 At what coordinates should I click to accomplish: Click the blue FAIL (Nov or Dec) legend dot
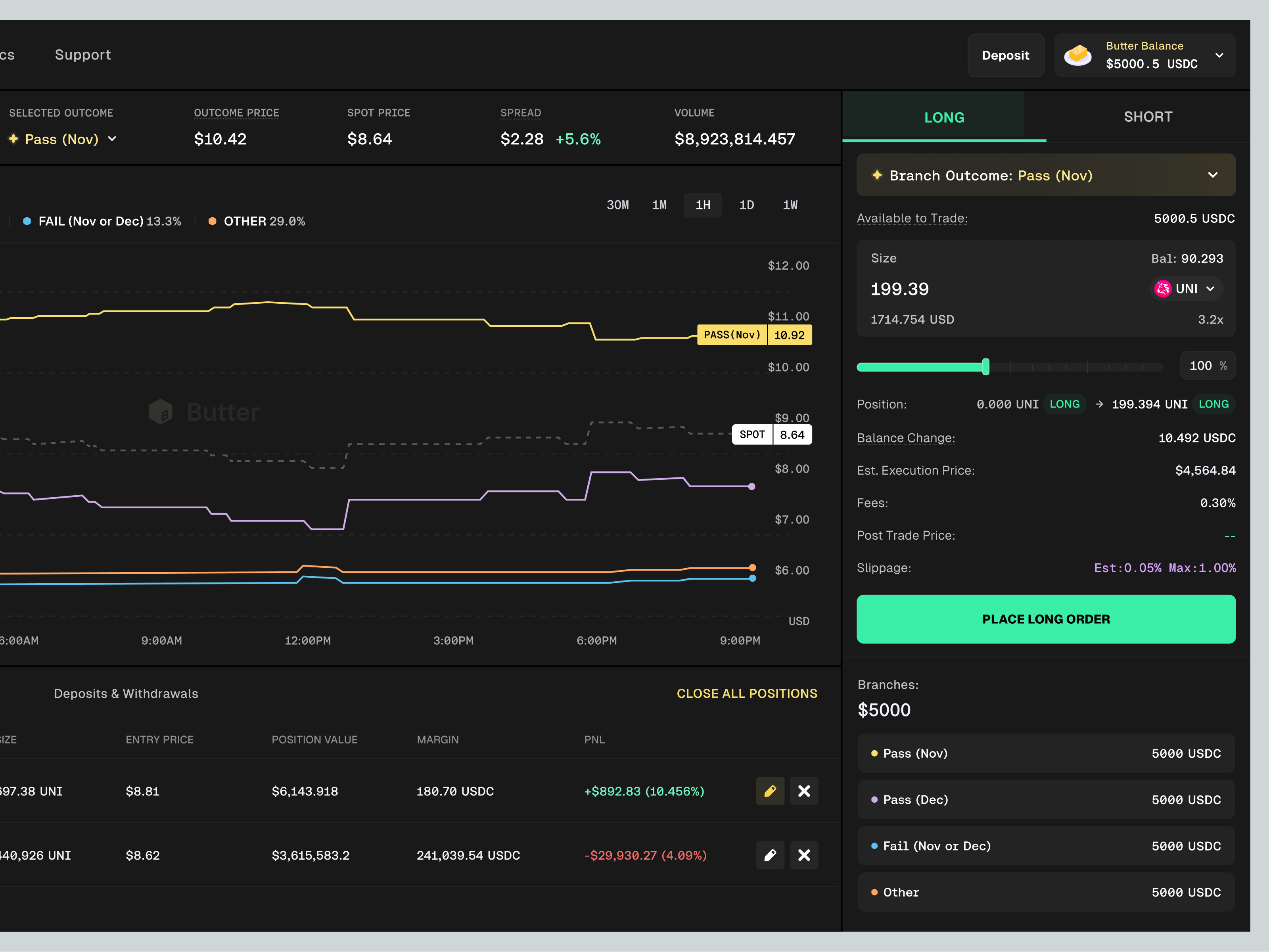(x=27, y=221)
